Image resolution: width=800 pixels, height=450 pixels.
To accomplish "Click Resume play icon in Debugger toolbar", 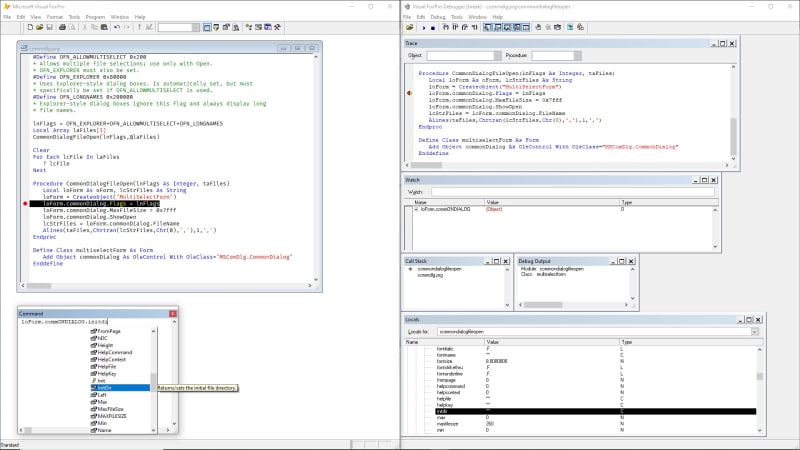I will (x=424, y=28).
